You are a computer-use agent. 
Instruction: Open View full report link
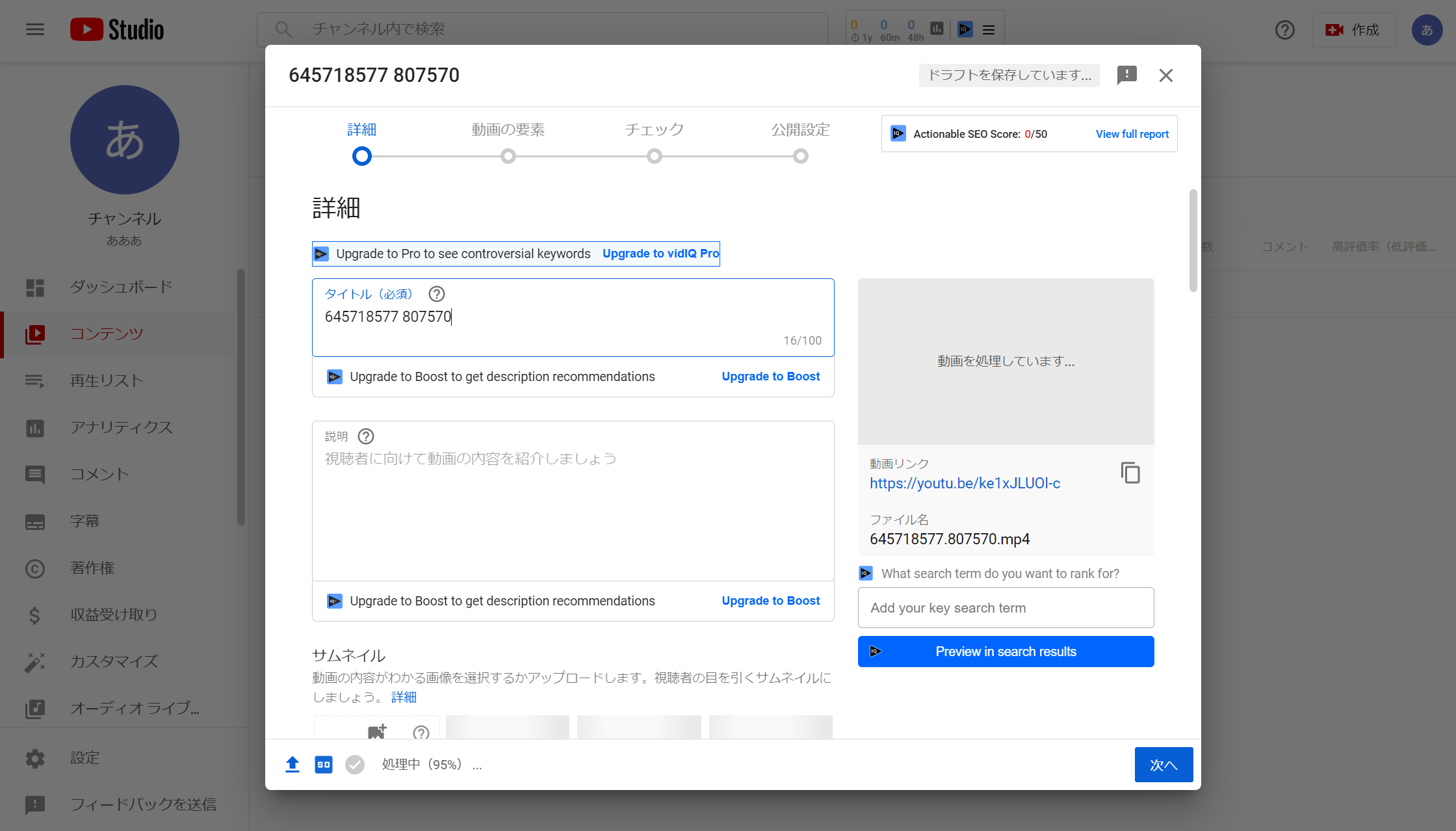(1132, 134)
